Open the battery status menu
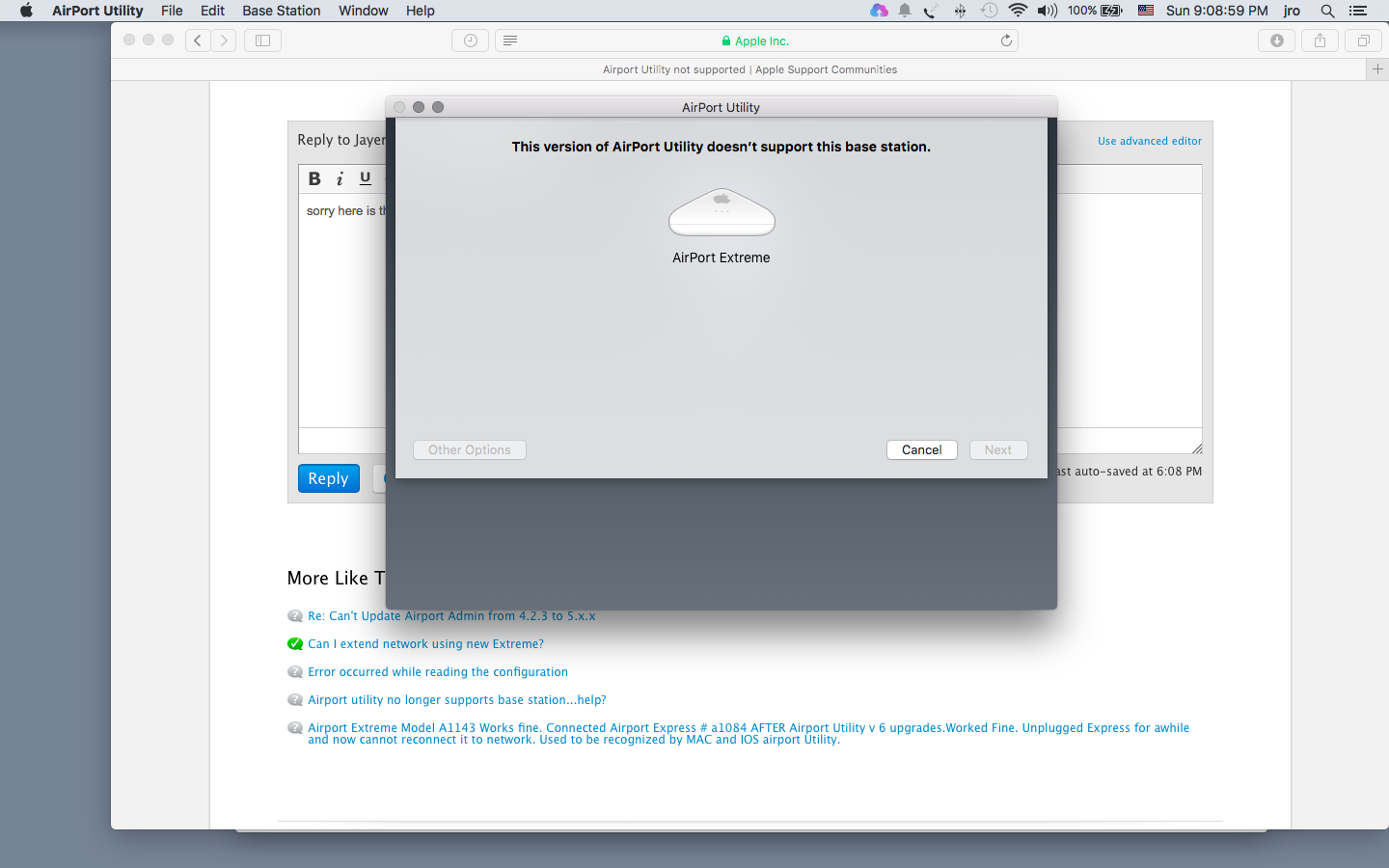Screen dimensions: 1389x868 1095,11
